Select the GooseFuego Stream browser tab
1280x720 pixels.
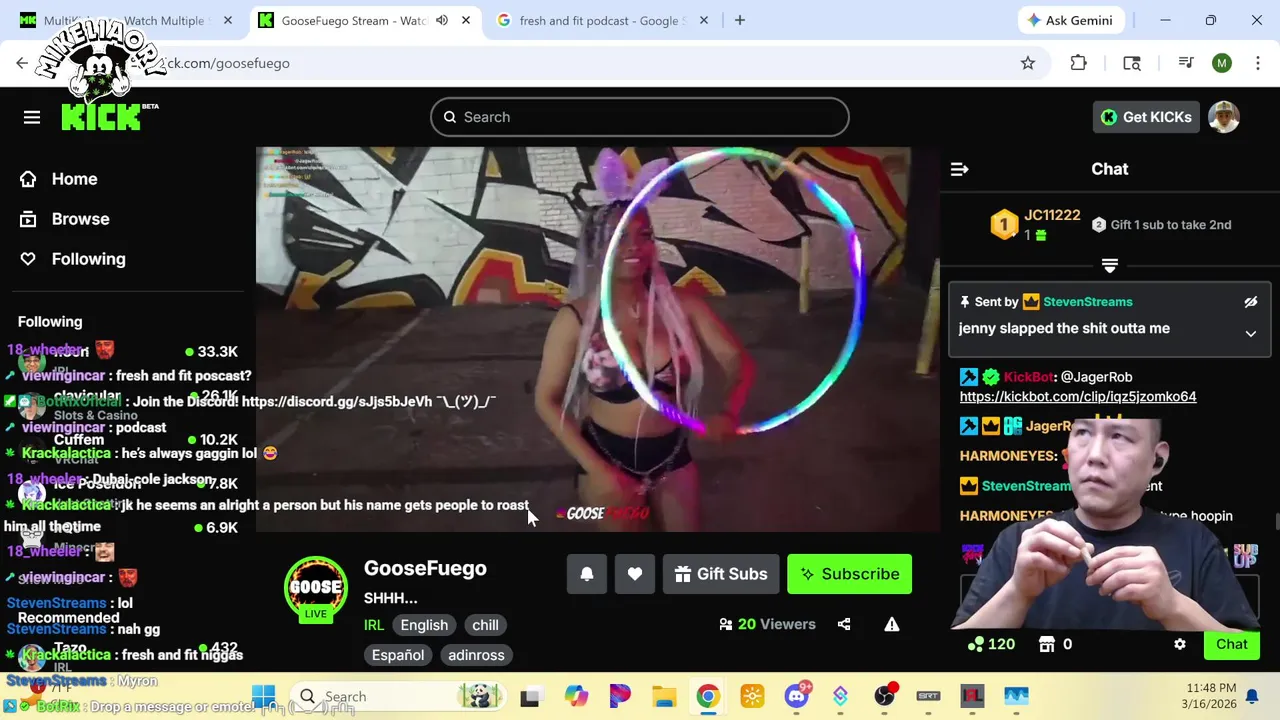click(x=365, y=20)
